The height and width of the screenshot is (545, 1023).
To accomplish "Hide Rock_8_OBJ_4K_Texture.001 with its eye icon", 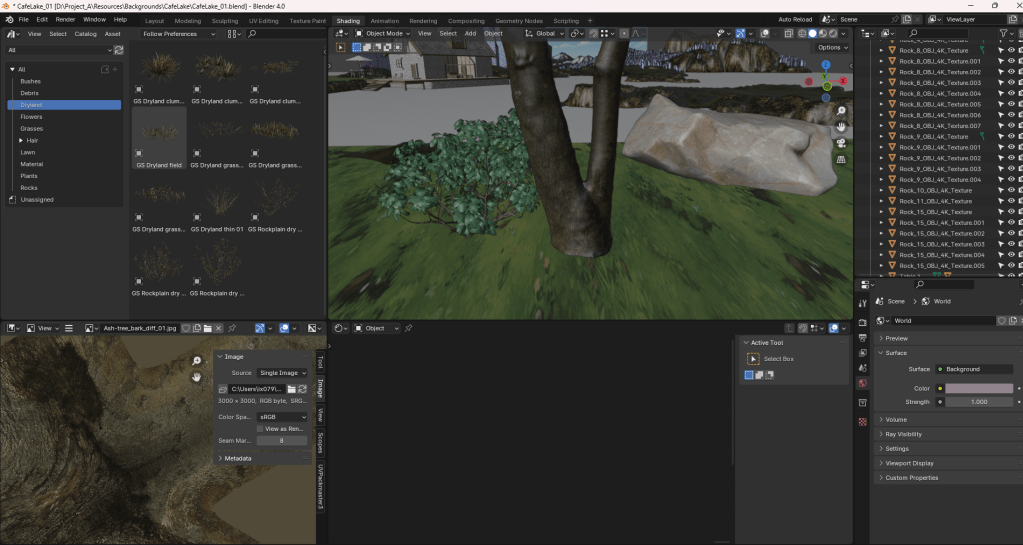I will pyautogui.click(x=999, y=61).
